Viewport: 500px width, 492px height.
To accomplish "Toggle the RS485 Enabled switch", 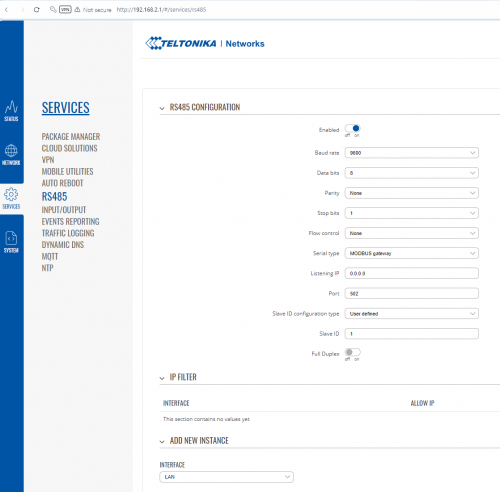I will pyautogui.click(x=352, y=128).
